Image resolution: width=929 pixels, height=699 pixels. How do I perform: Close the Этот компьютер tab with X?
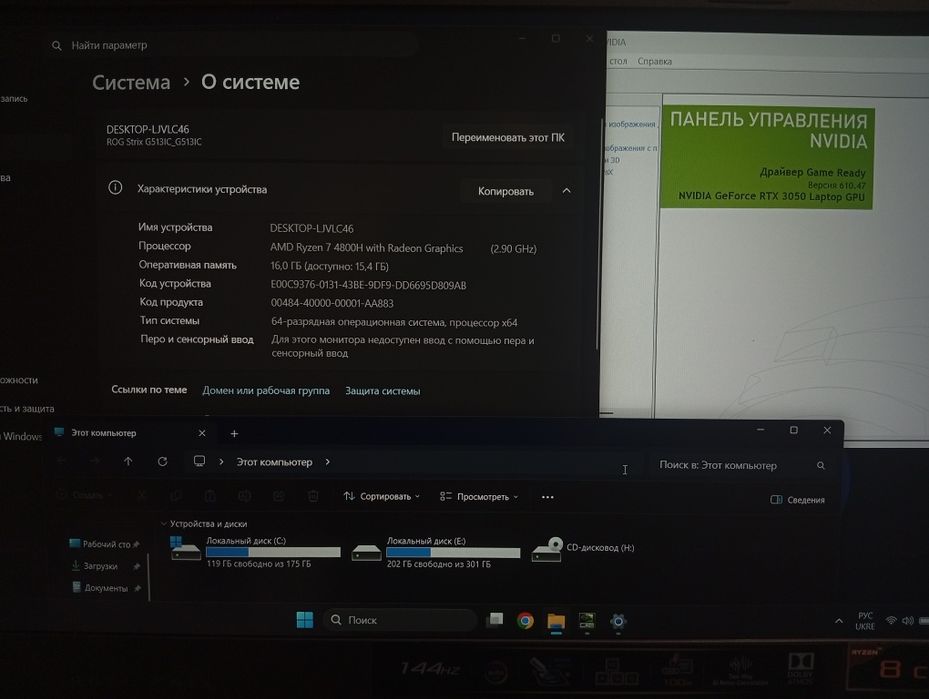coord(202,433)
